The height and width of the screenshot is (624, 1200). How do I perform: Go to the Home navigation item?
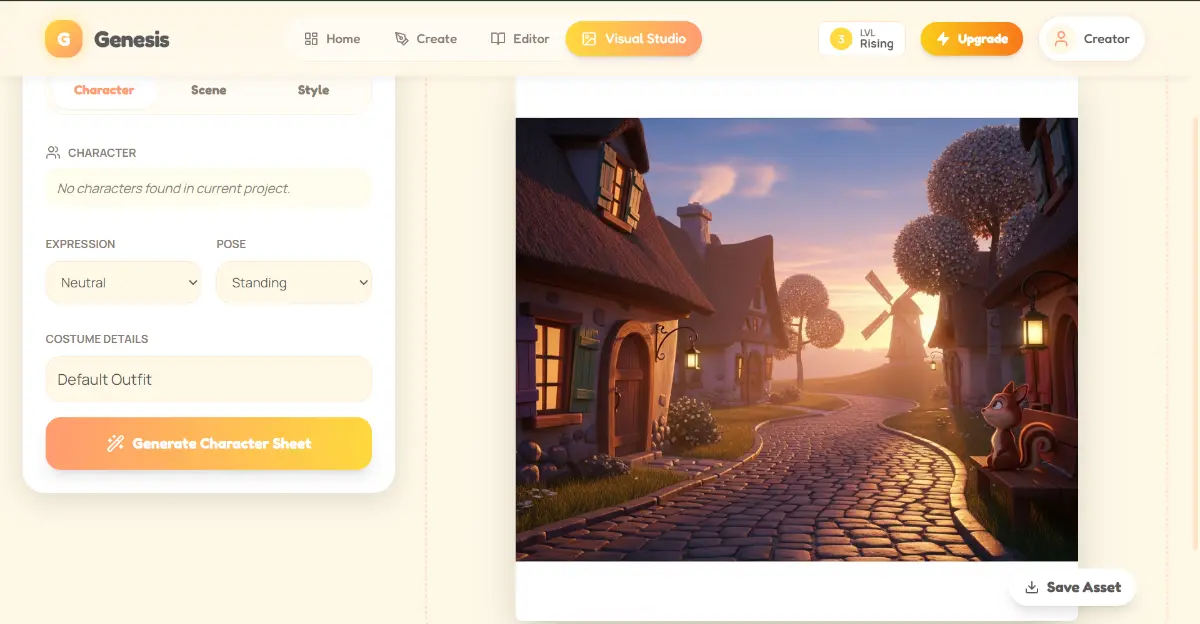click(332, 39)
